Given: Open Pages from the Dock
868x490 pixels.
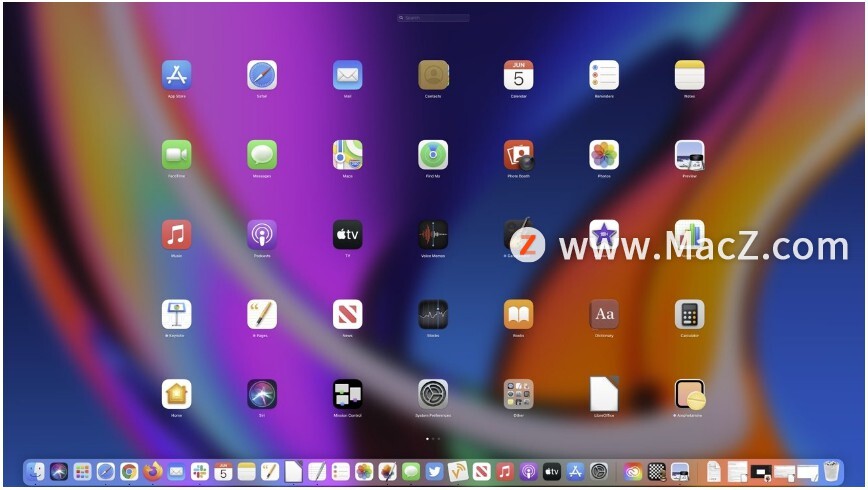Looking at the screenshot, I should (x=270, y=472).
